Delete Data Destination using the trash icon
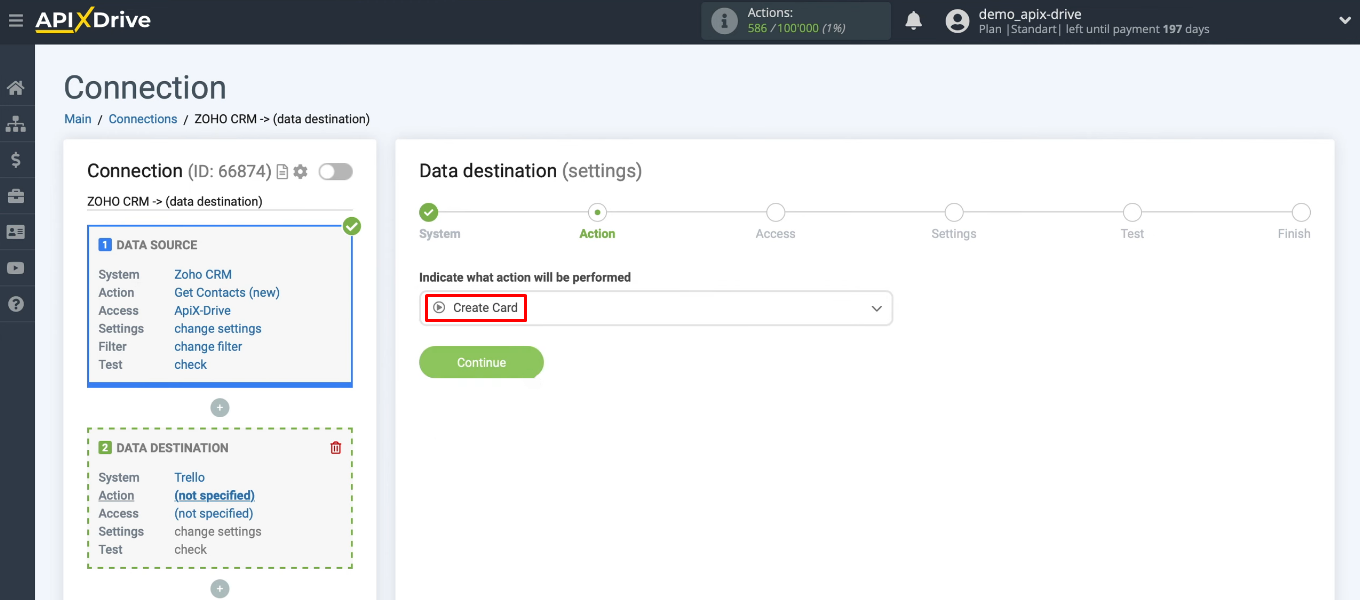 (x=335, y=447)
